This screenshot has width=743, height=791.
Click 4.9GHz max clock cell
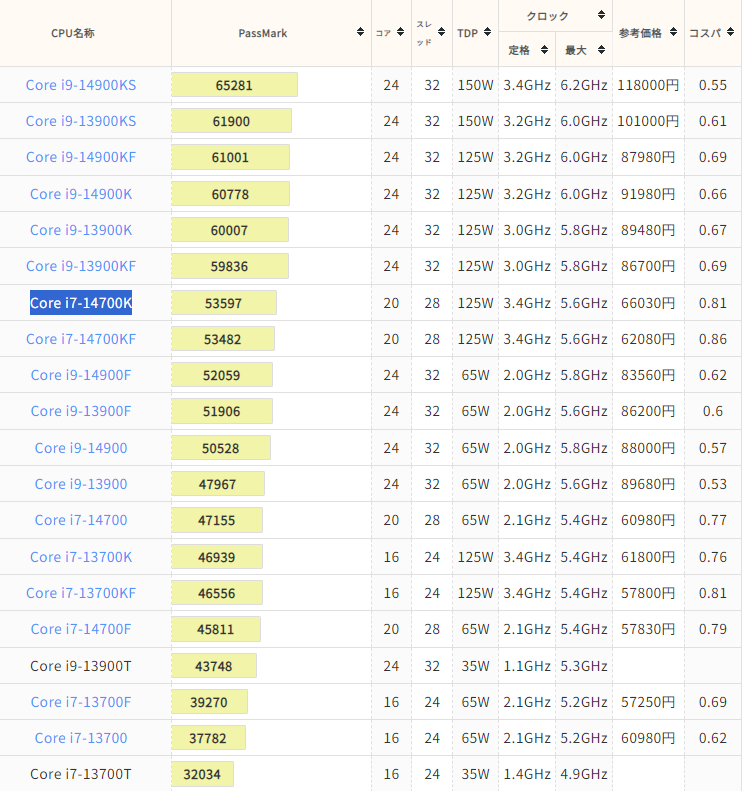pos(584,774)
